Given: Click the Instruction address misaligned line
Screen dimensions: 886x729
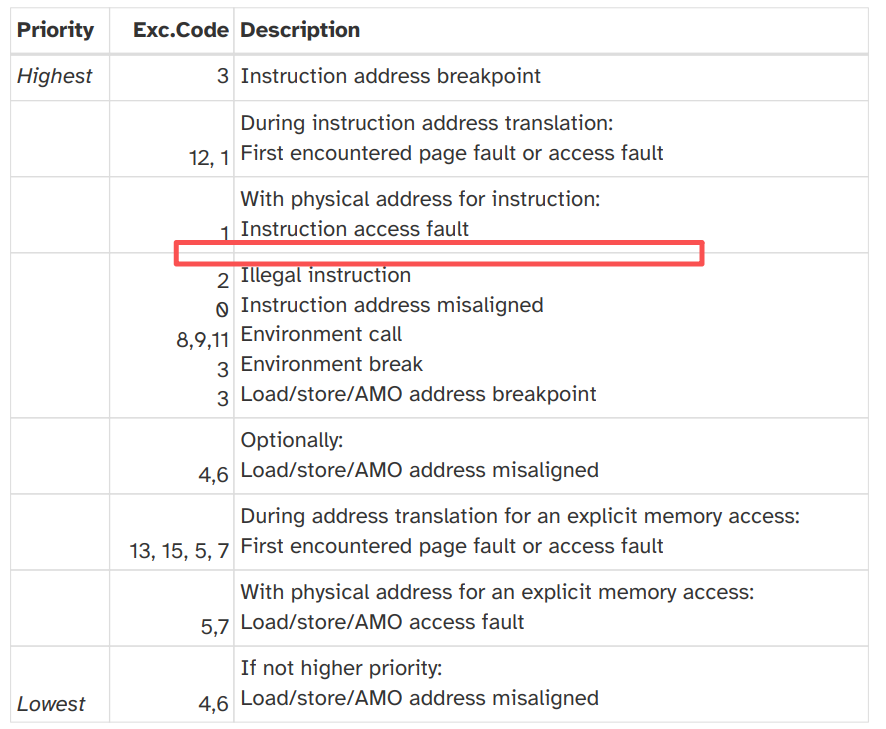Looking at the screenshot, I should [x=392, y=305].
